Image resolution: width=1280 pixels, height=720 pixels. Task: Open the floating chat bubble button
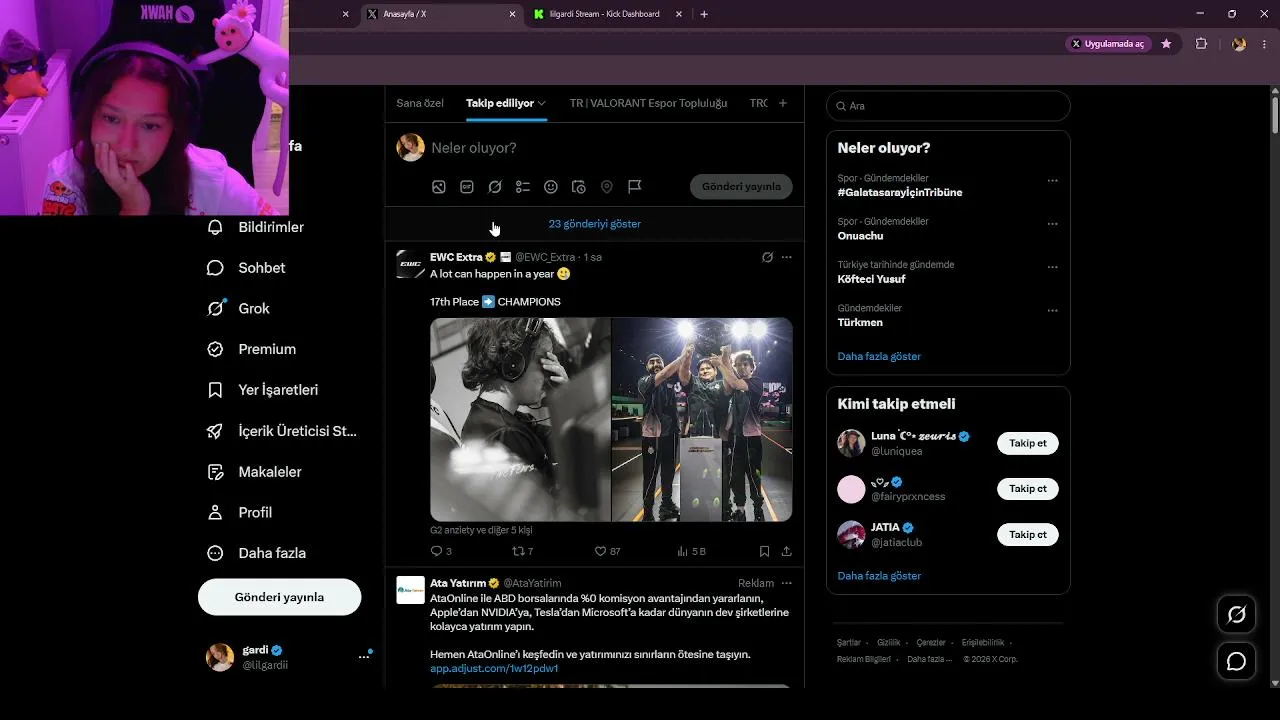(x=1236, y=661)
